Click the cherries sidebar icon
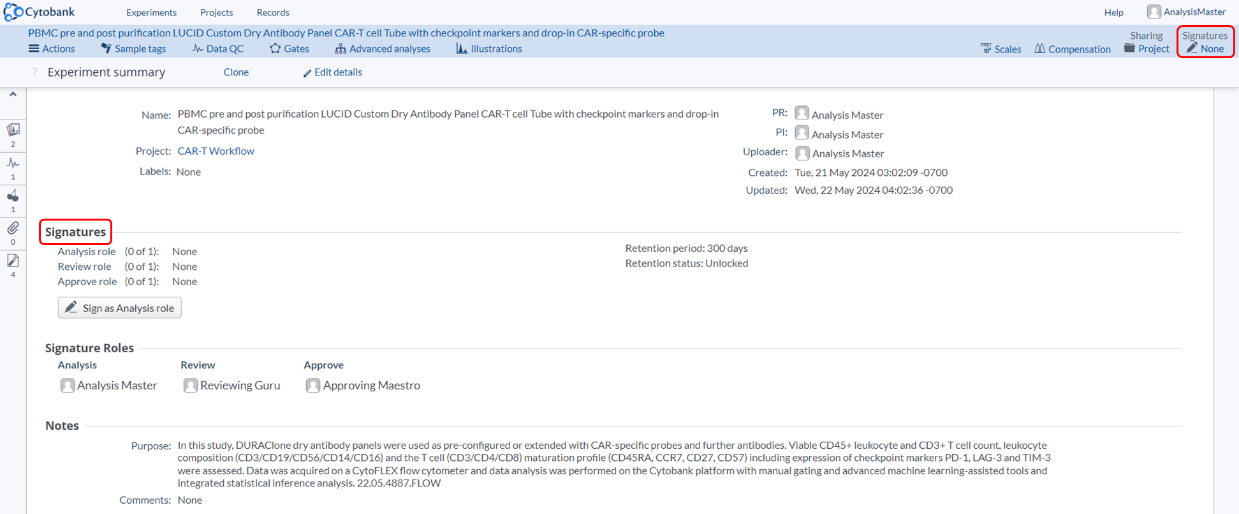 tap(13, 196)
